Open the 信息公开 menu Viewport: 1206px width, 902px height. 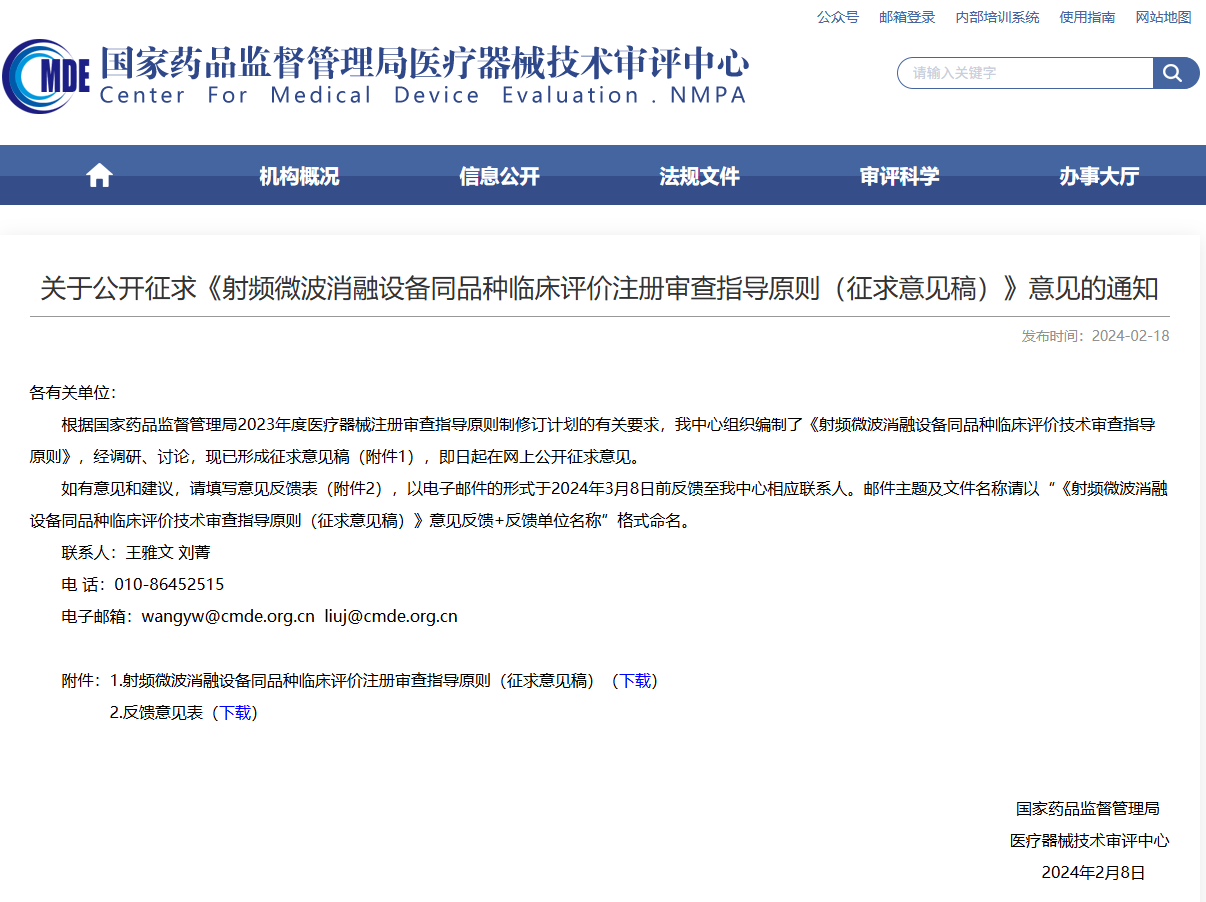(x=499, y=176)
